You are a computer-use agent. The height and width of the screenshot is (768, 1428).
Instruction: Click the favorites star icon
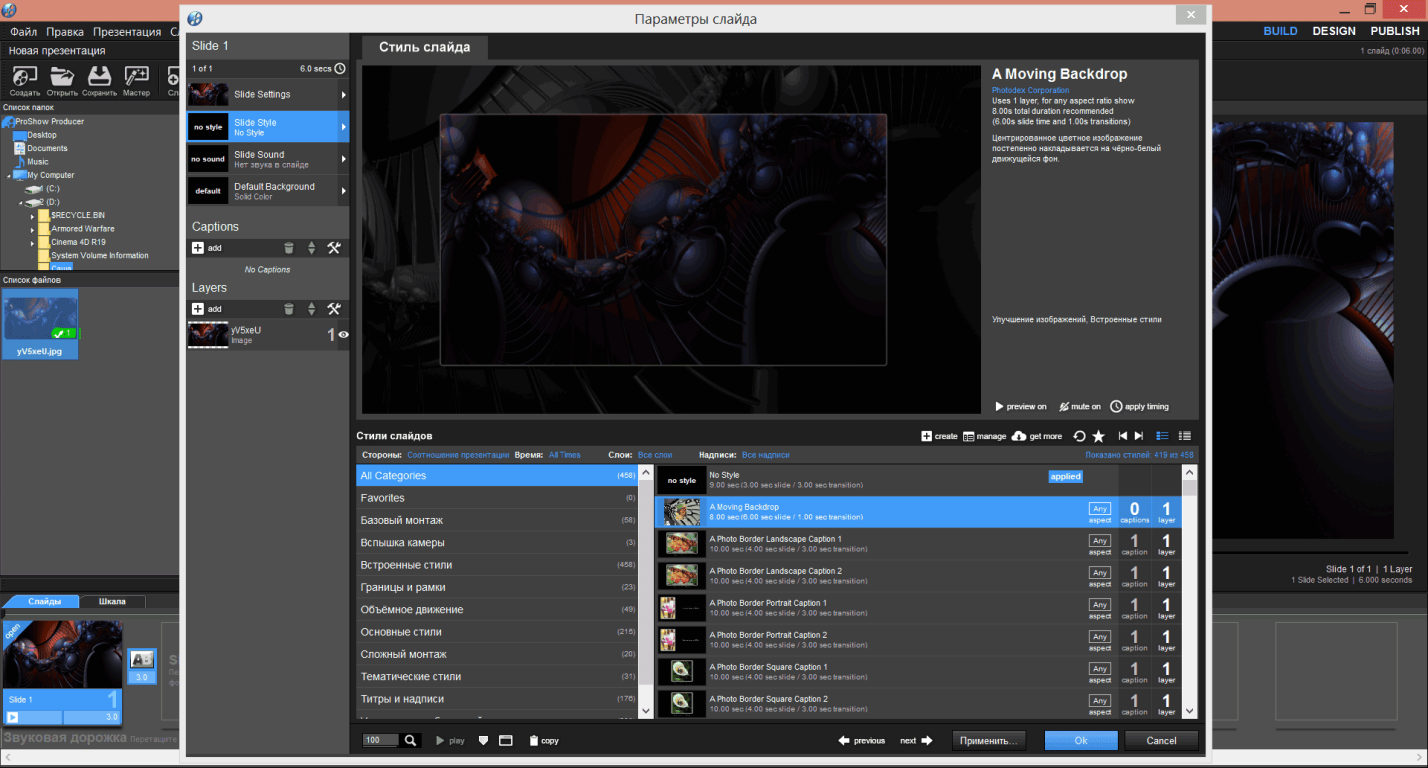1098,436
